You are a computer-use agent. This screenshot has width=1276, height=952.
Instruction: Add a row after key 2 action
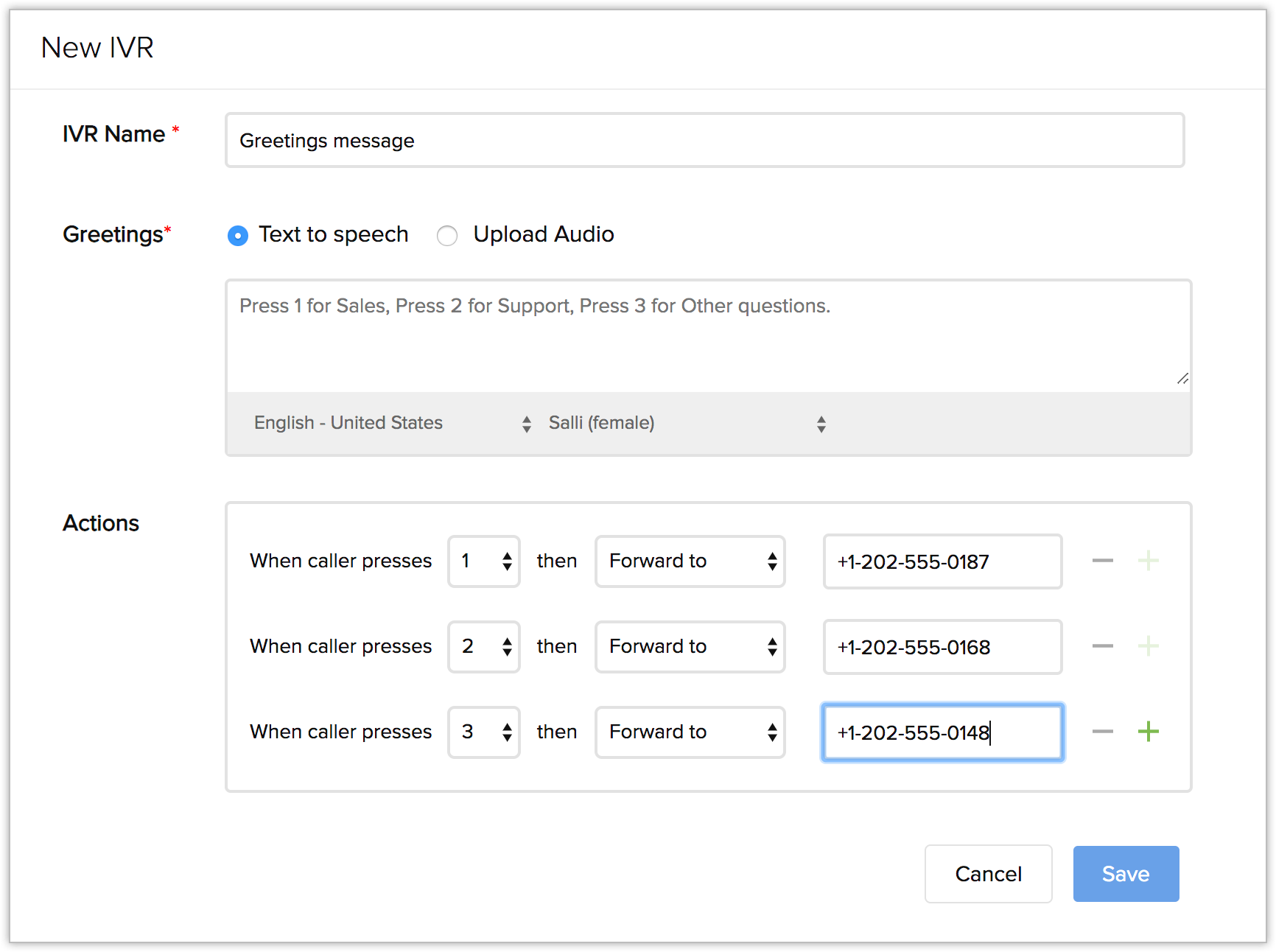(1148, 646)
